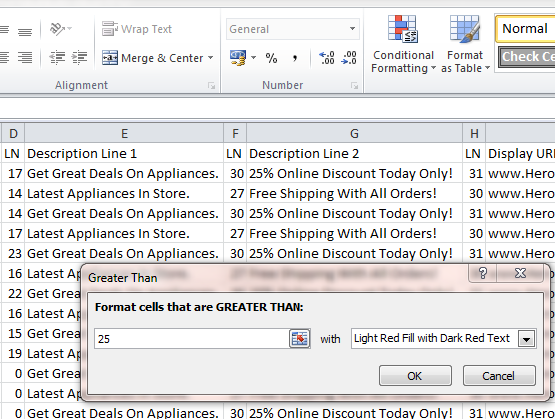
Task: Open the orientation text angle tool
Action: (x=61, y=29)
